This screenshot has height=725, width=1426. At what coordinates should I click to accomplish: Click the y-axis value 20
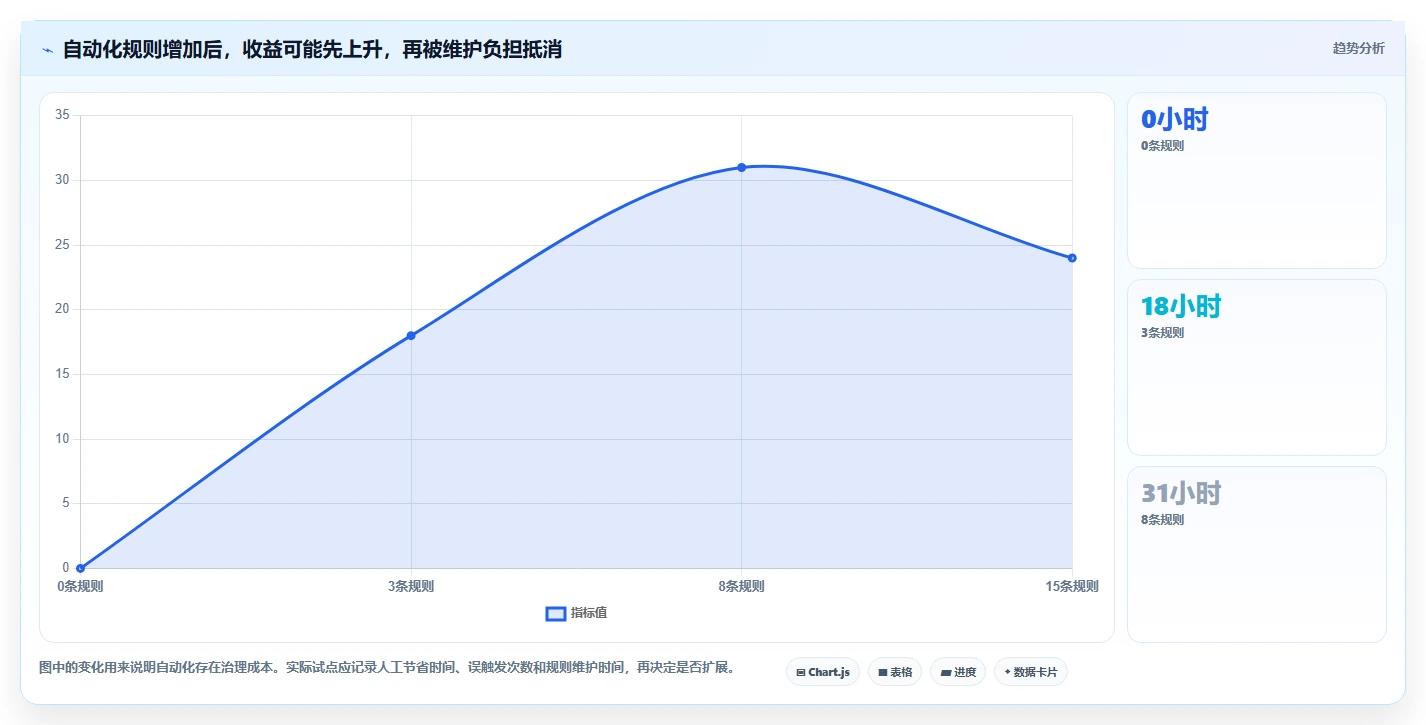point(62,309)
